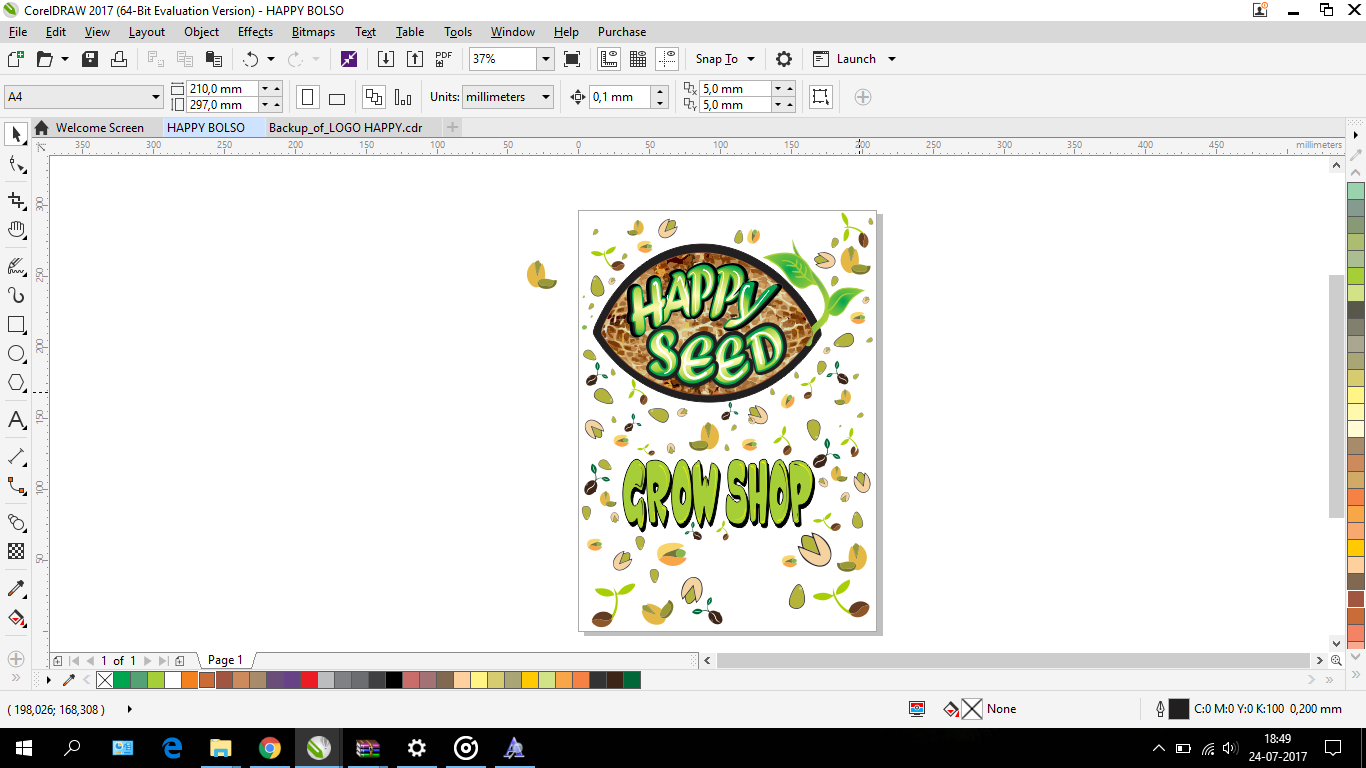Select the Freehand drawing tool
1366x768 pixels.
point(16,266)
